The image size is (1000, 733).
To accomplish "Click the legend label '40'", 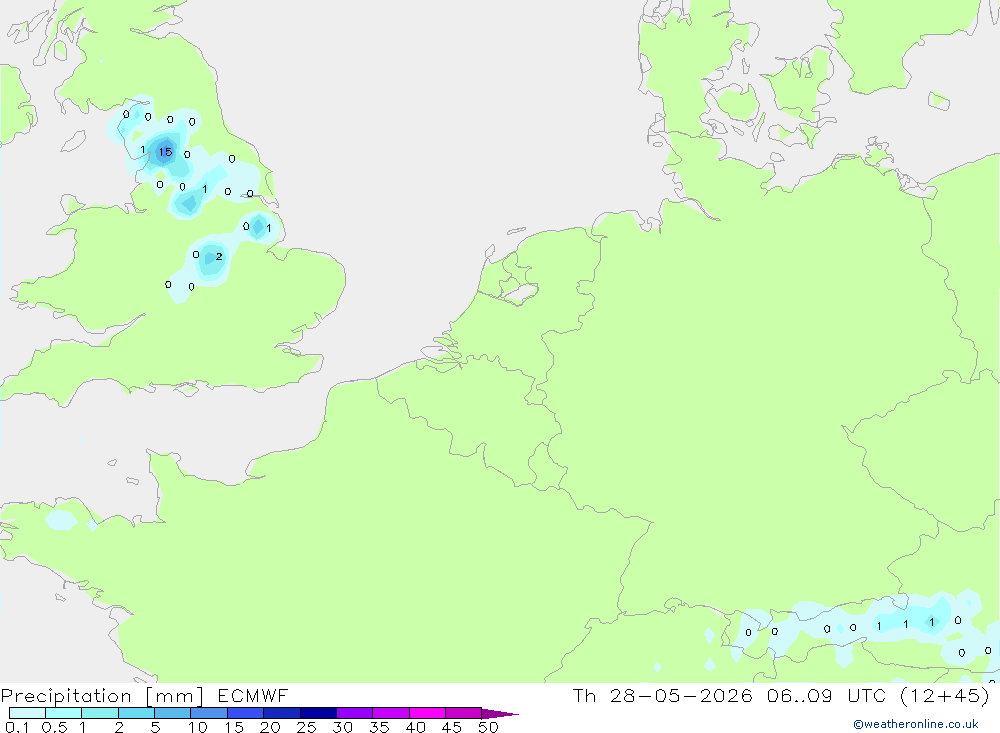I will click(x=415, y=727).
